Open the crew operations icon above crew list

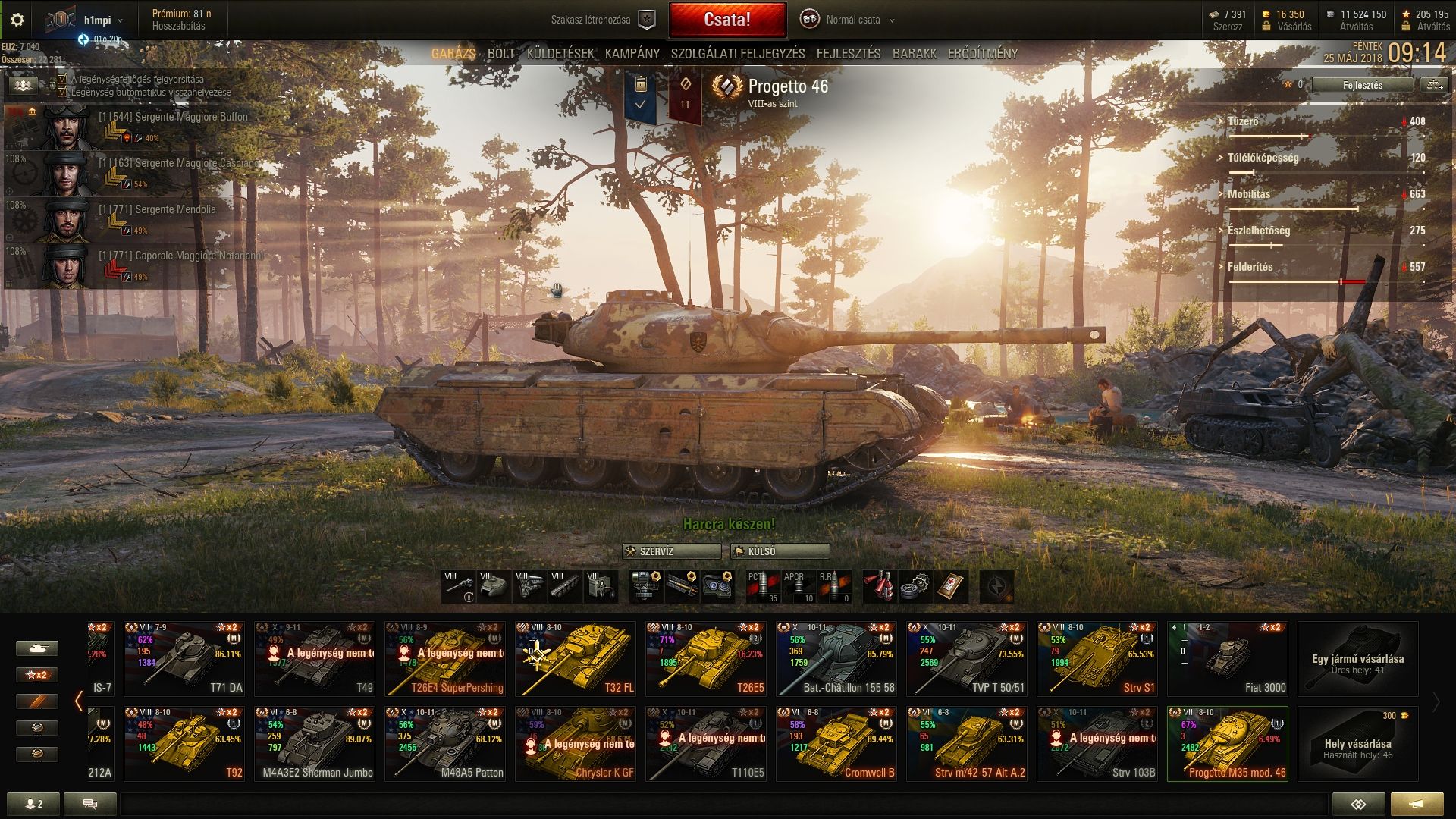tap(24, 86)
